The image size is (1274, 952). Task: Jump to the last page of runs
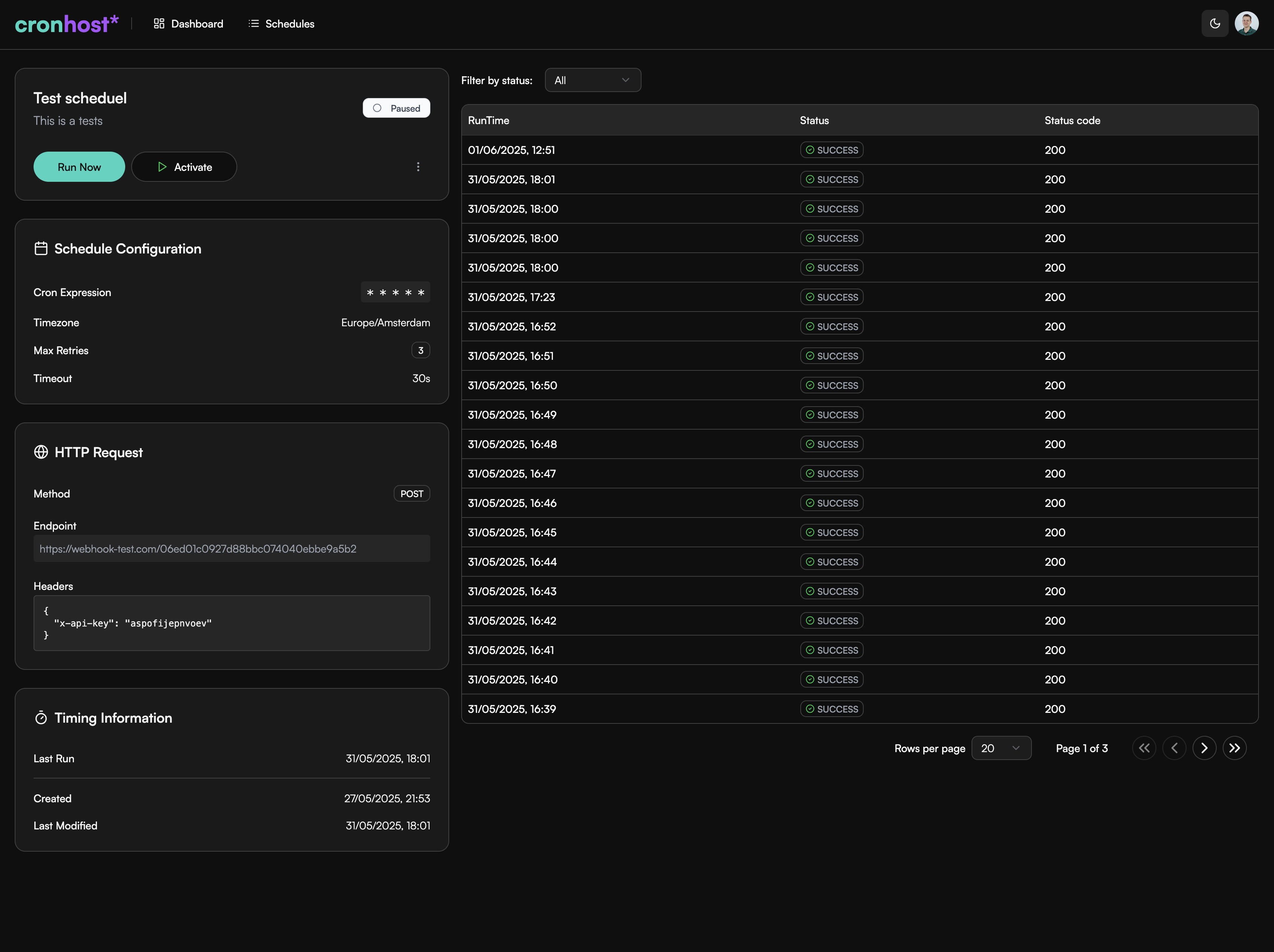[1234, 748]
